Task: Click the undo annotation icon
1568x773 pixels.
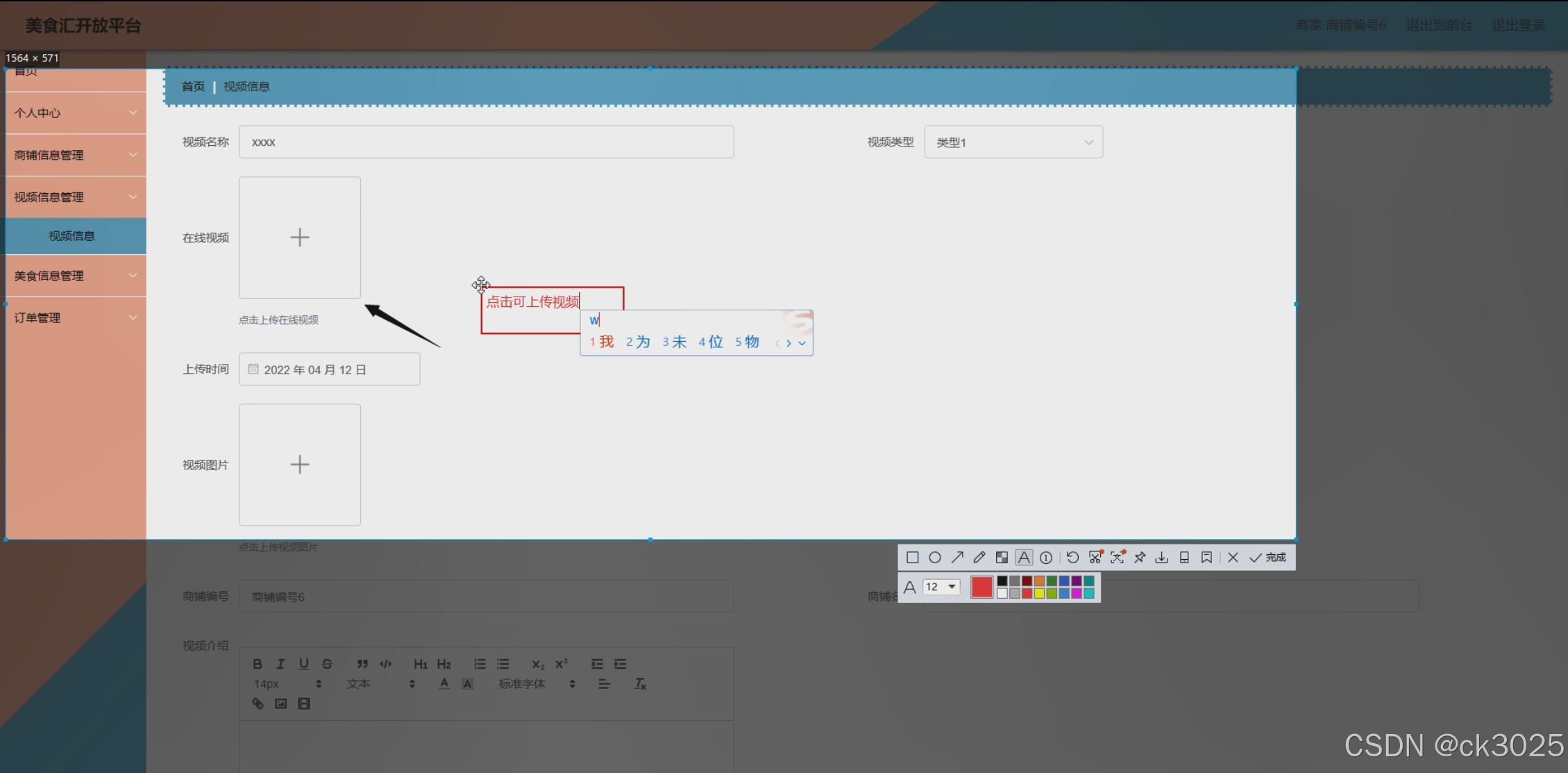Action: coord(1072,558)
